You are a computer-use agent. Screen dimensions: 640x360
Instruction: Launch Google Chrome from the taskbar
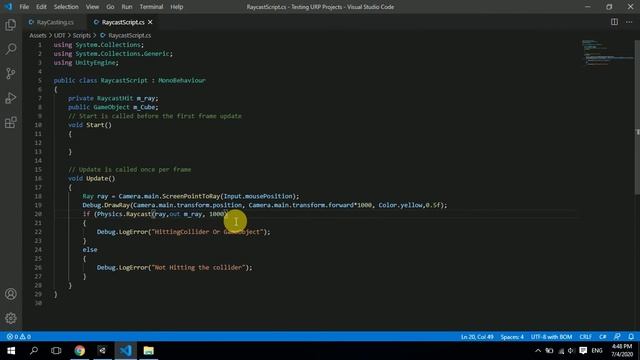coord(80,351)
